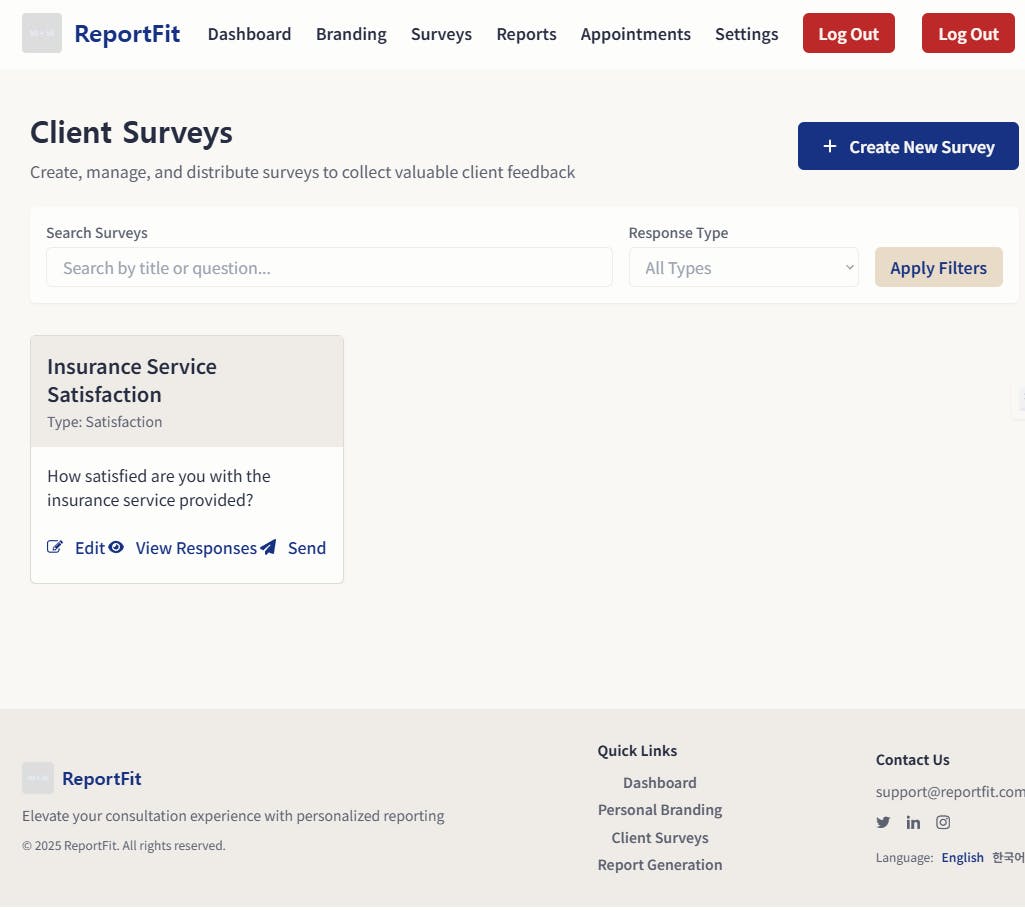Screen dimensions: 1025x912
Task: Expand the Response Type 'All Types' dropdown
Action: pyautogui.click(x=743, y=267)
